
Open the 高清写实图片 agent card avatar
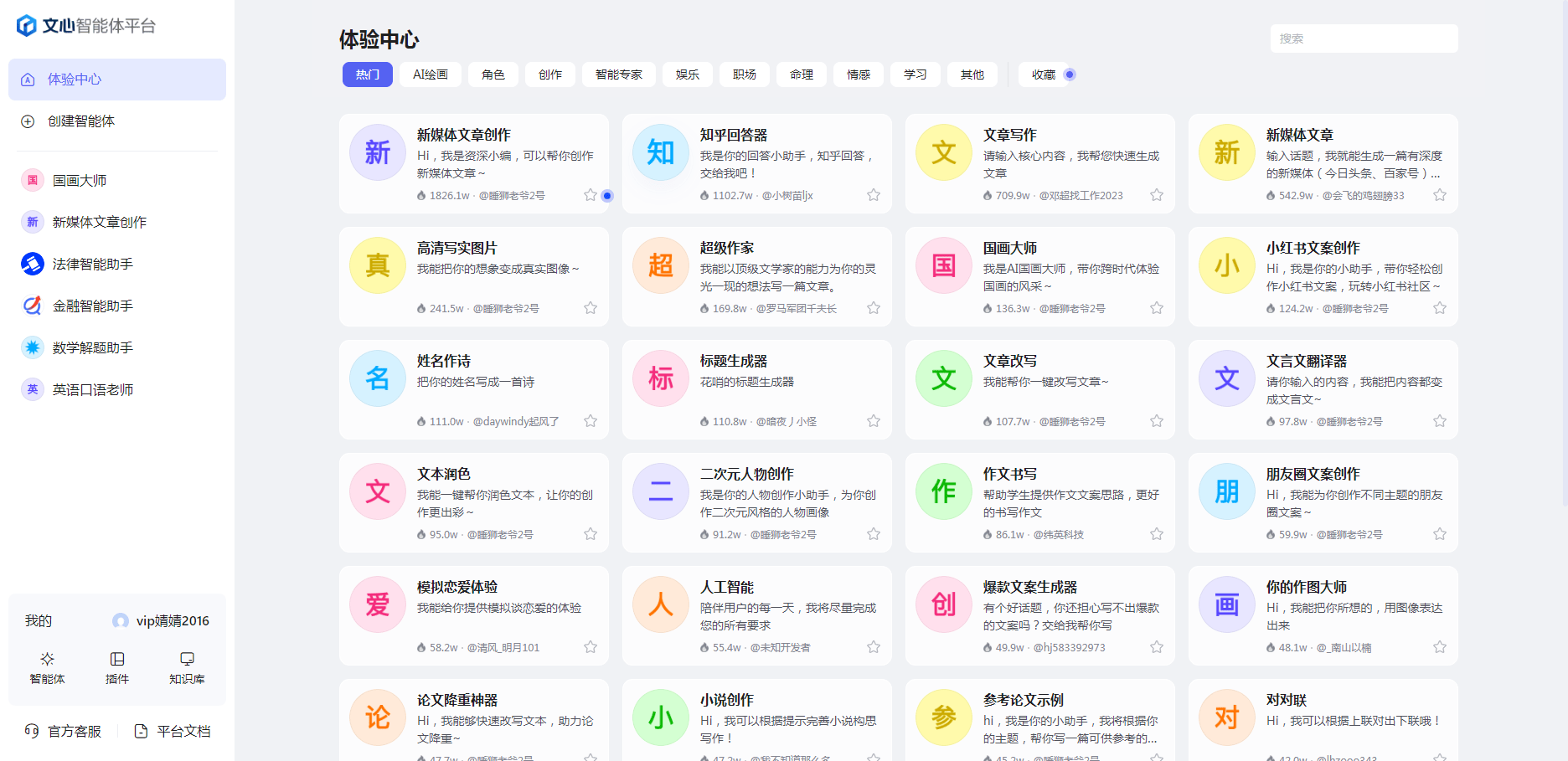tap(377, 266)
